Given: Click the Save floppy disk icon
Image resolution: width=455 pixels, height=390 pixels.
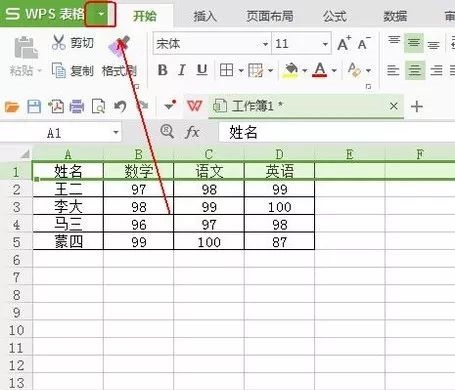Looking at the screenshot, I should [x=34, y=107].
